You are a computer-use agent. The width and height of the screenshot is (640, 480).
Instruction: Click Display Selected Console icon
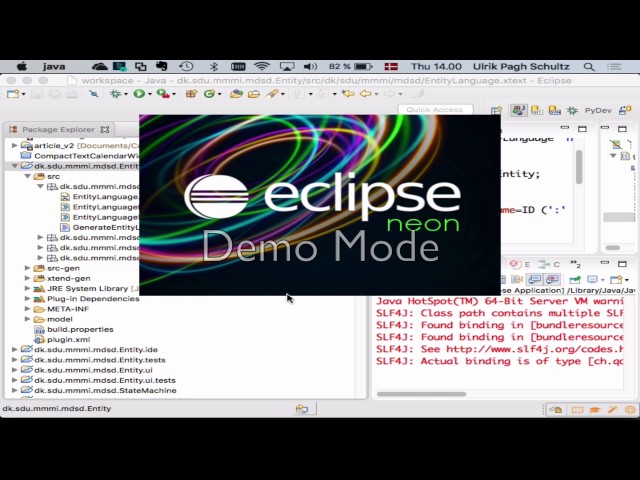point(592,280)
